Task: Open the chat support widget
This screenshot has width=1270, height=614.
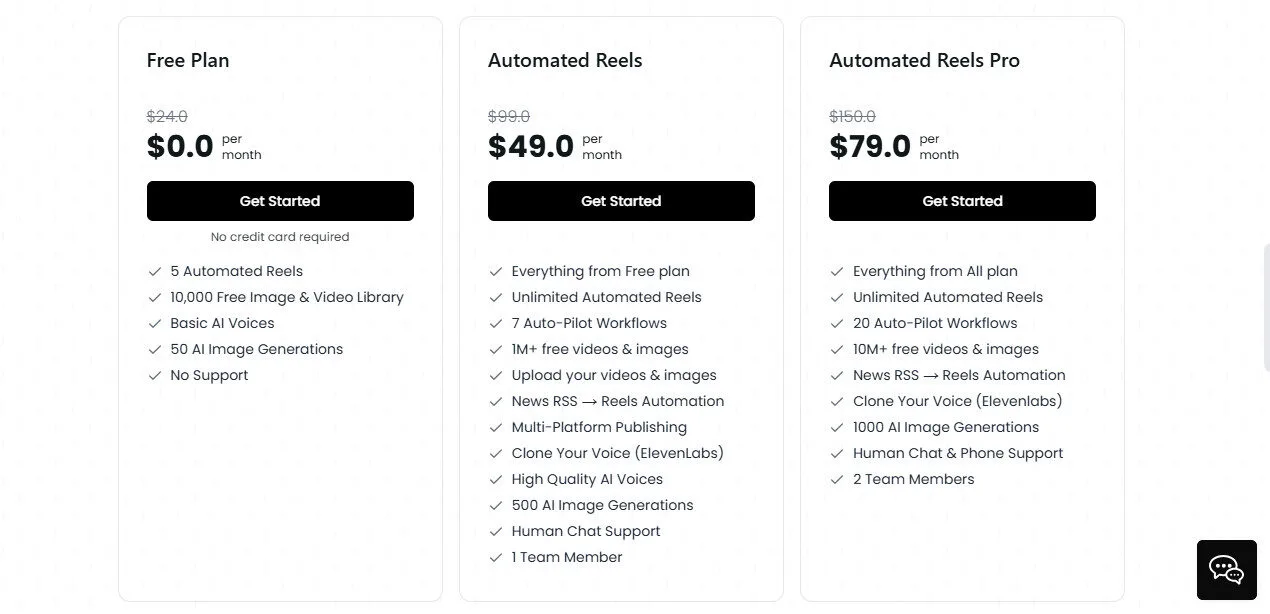Action: tap(1226, 570)
